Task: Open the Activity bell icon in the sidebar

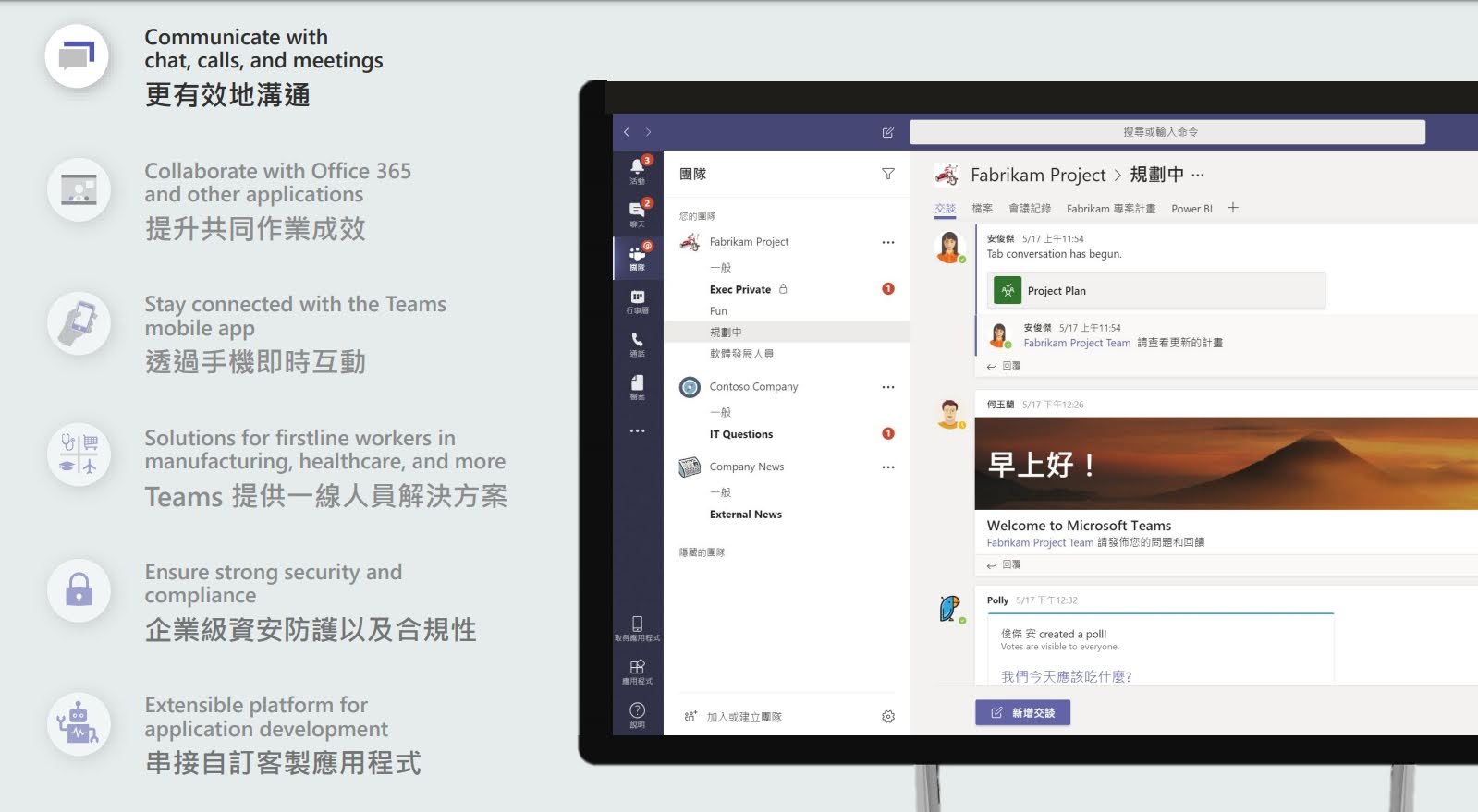Action: (637, 168)
